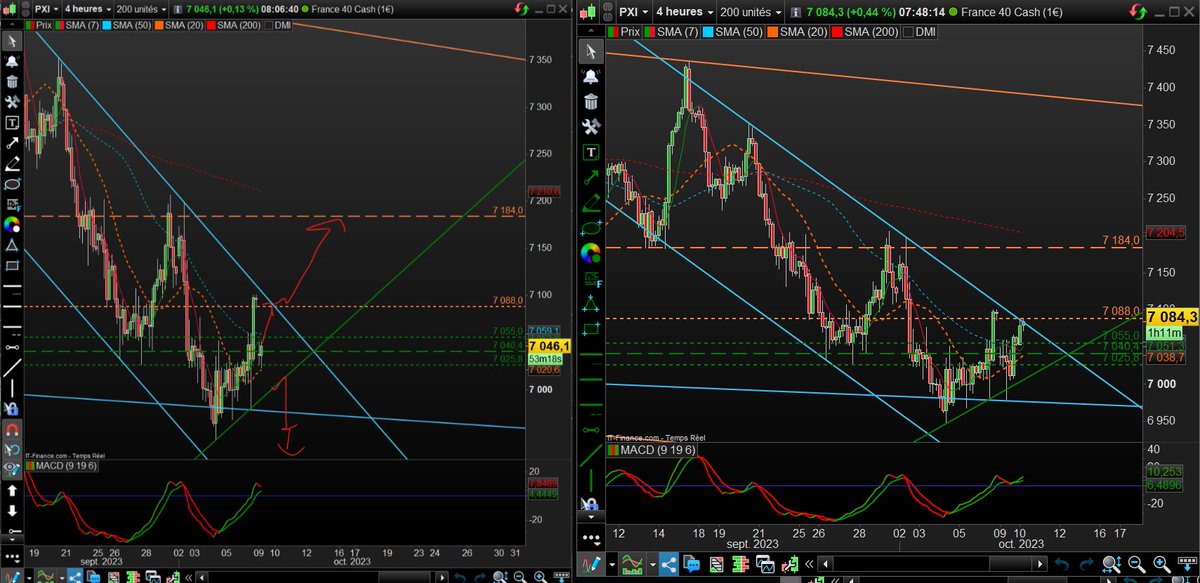Open the color wheel picker in left chart
This screenshot has height=583, width=1200.
tap(12, 225)
